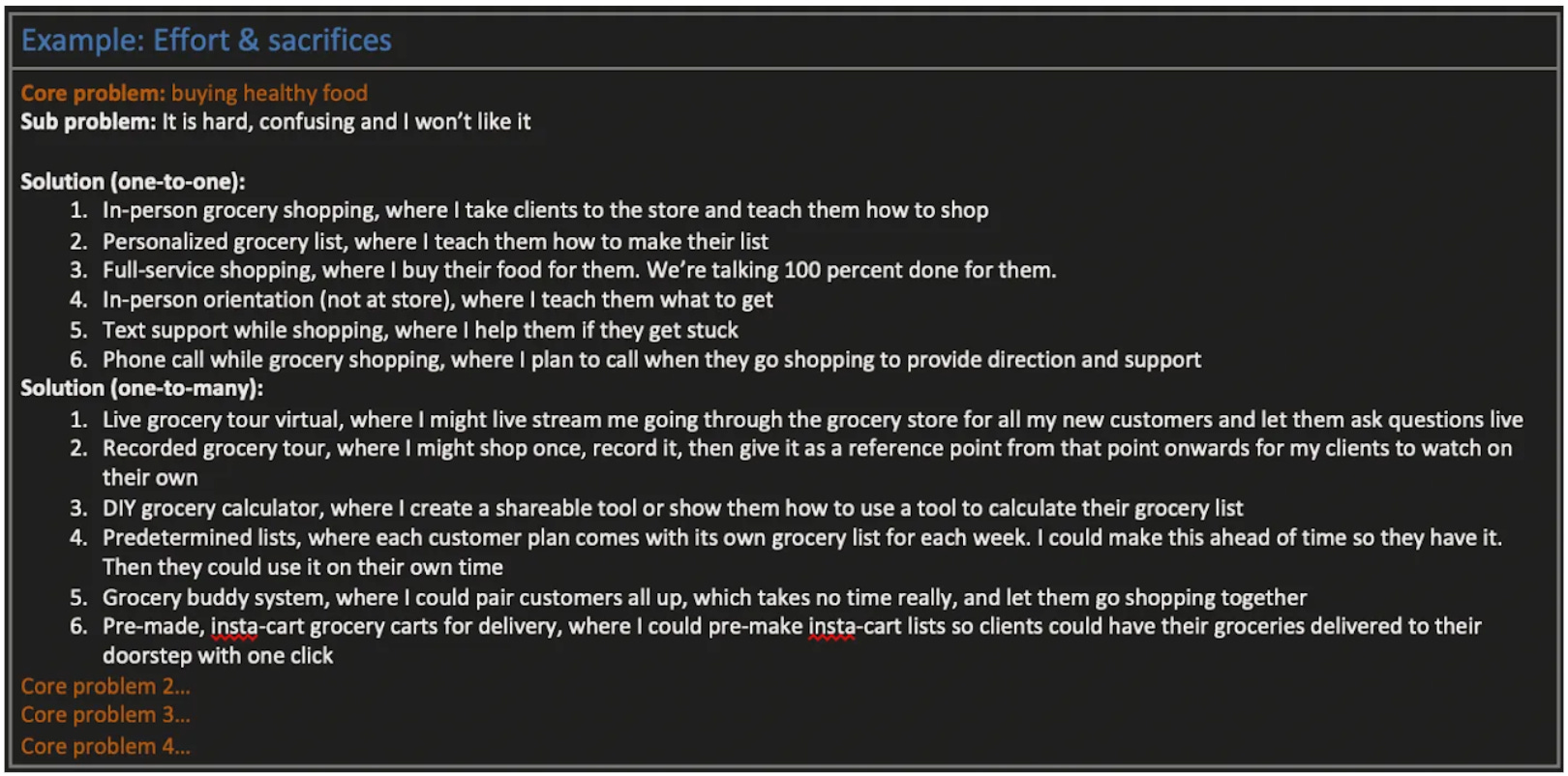1568x776 pixels.
Task: Click the 'Solution (one-to-one):' heading
Action: pos(133,181)
